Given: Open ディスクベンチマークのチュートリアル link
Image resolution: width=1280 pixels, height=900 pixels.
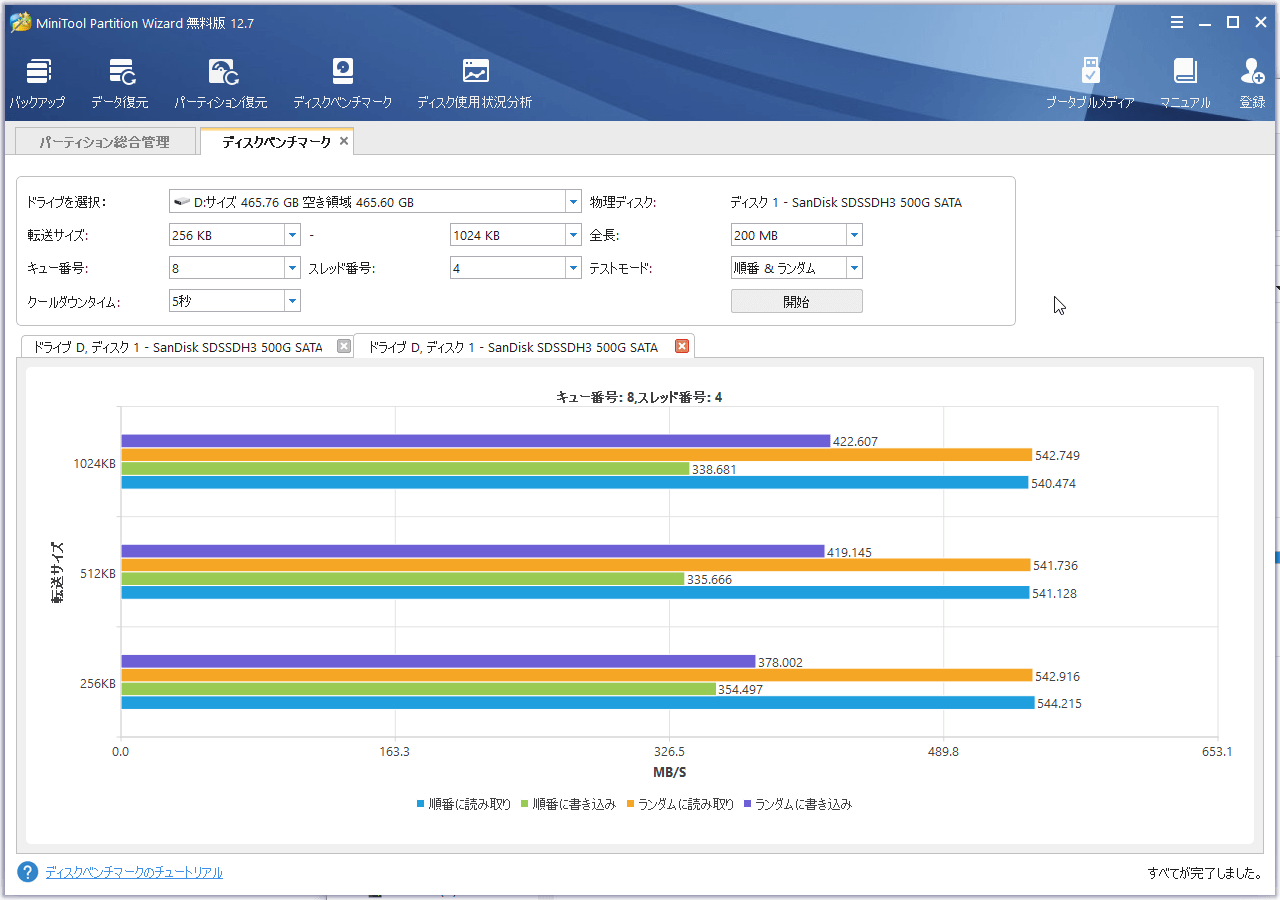Looking at the screenshot, I should 134,872.
